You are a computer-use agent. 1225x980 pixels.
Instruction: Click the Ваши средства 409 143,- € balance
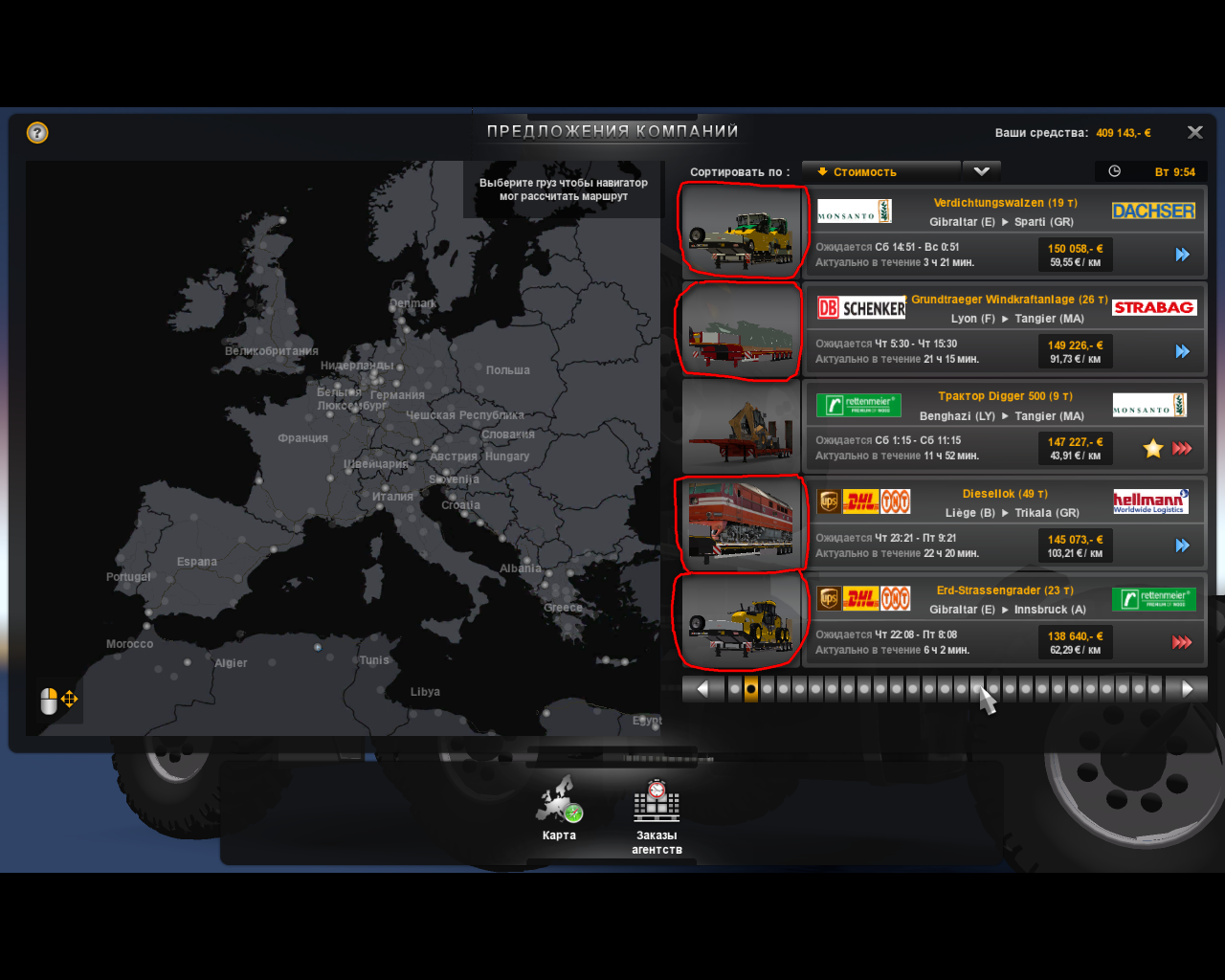pos(1073,133)
